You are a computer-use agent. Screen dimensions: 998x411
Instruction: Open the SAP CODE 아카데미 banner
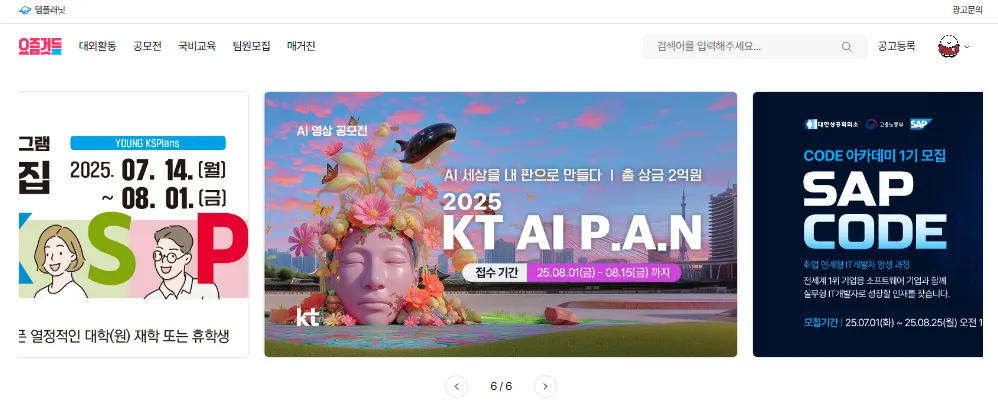[x=868, y=225]
